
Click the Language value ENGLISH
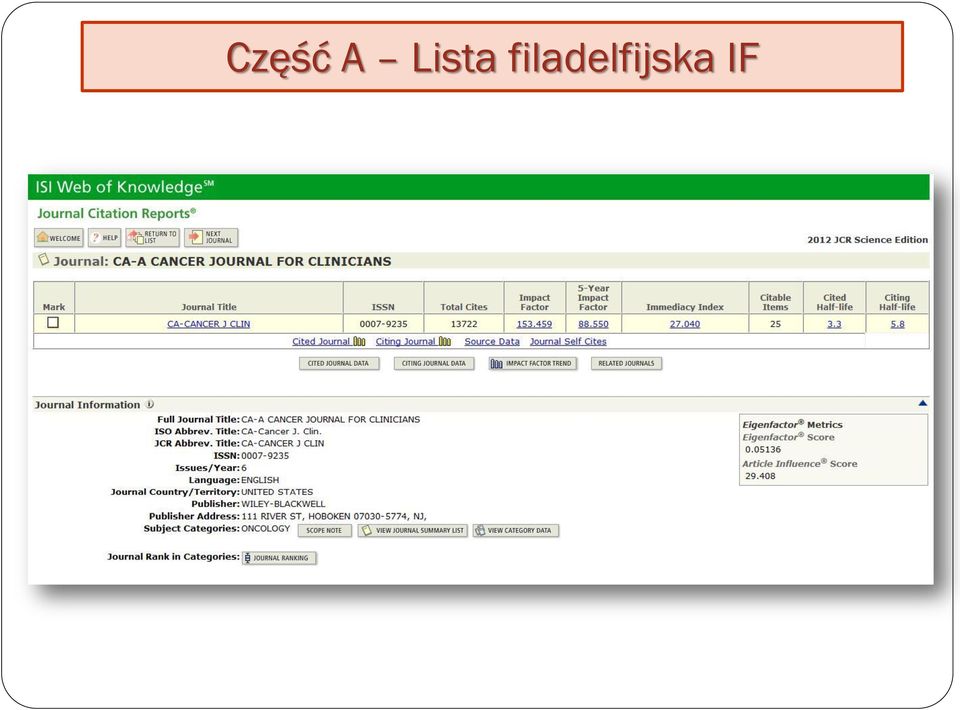[260, 480]
